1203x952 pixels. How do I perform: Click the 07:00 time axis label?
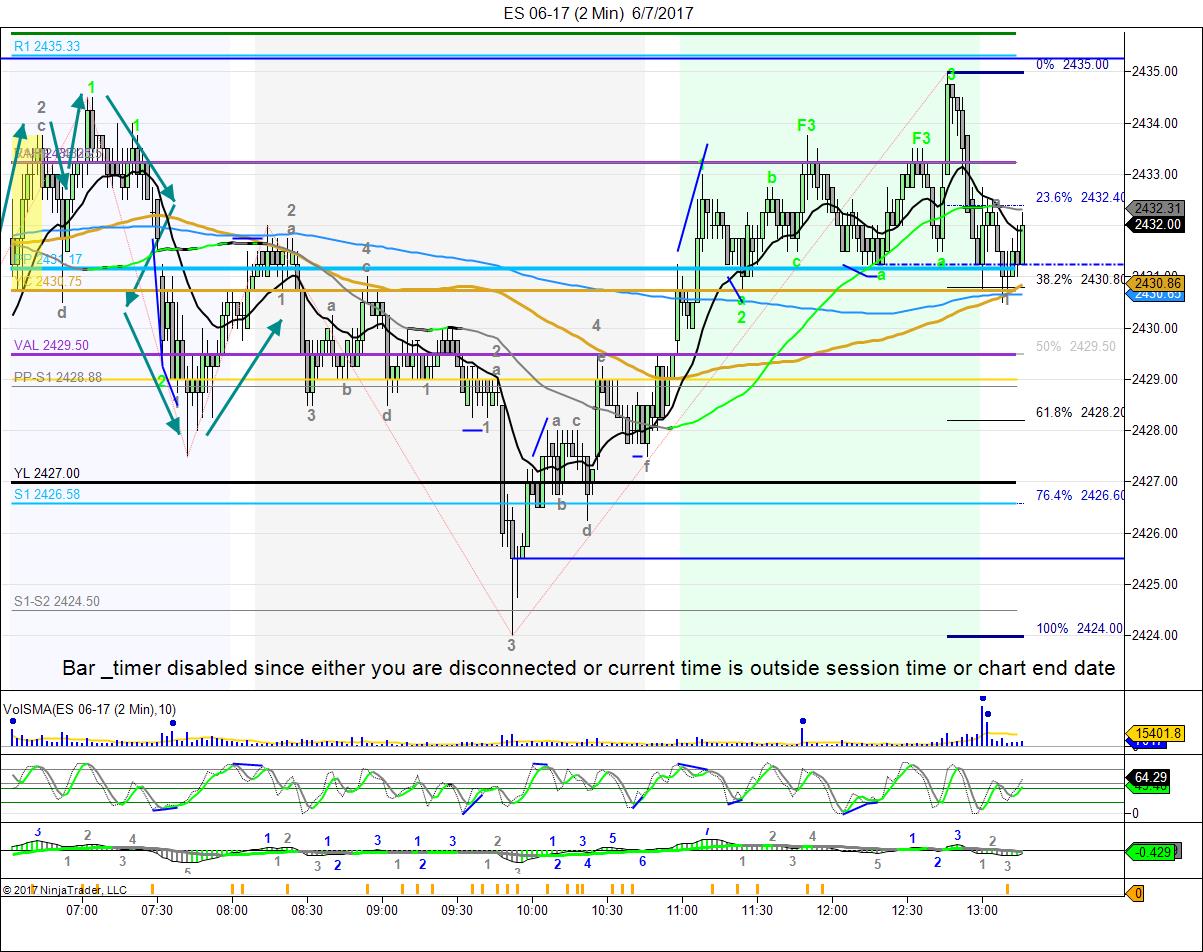point(82,909)
